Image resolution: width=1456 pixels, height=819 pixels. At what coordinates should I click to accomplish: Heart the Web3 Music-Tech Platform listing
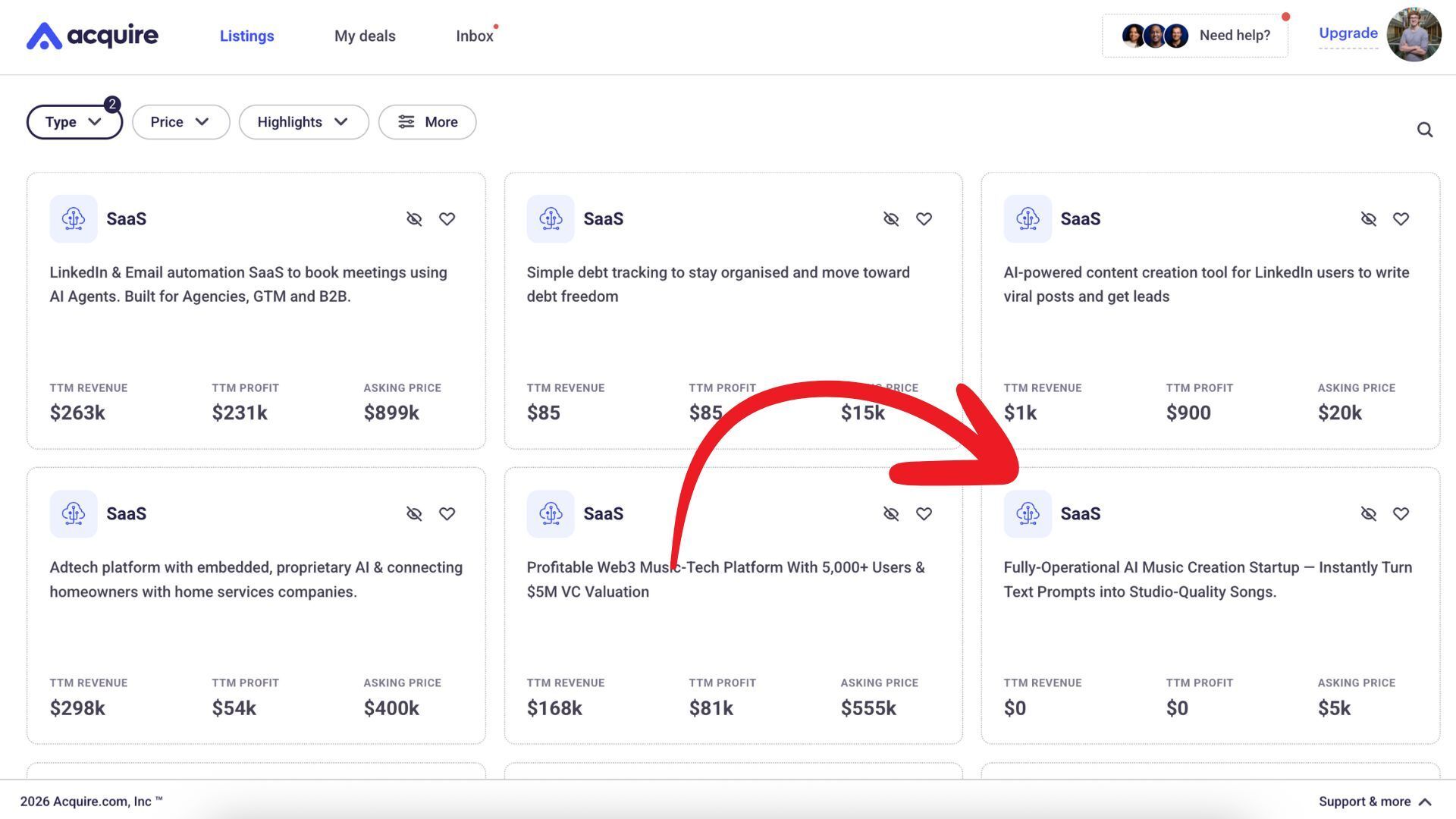(x=924, y=514)
